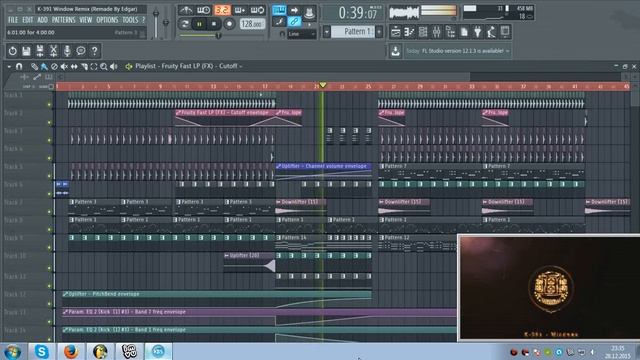Click the one-click audio recording microphone icon
640x360 pixels.
(x=67, y=51)
